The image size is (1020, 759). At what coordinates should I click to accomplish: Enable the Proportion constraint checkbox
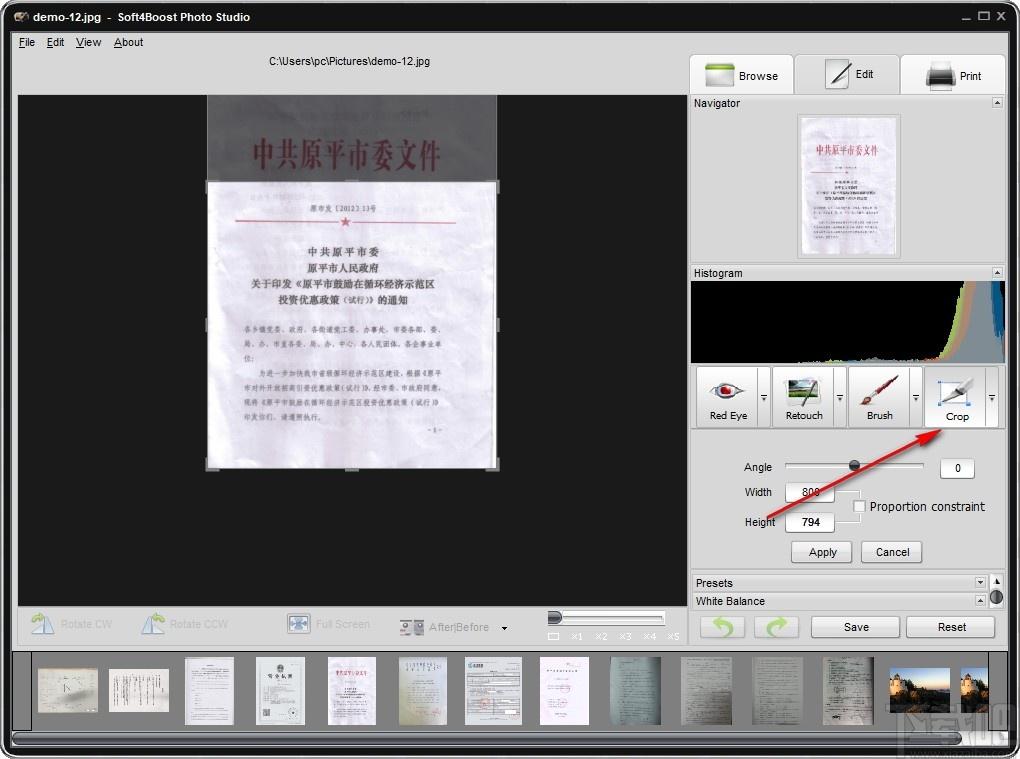coord(859,506)
